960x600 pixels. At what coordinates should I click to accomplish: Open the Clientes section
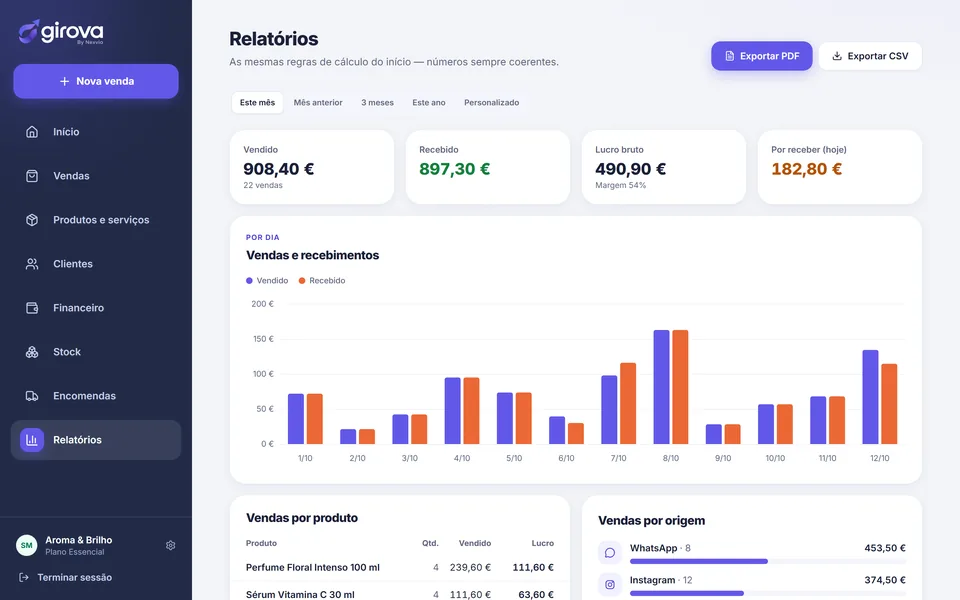coord(96,264)
